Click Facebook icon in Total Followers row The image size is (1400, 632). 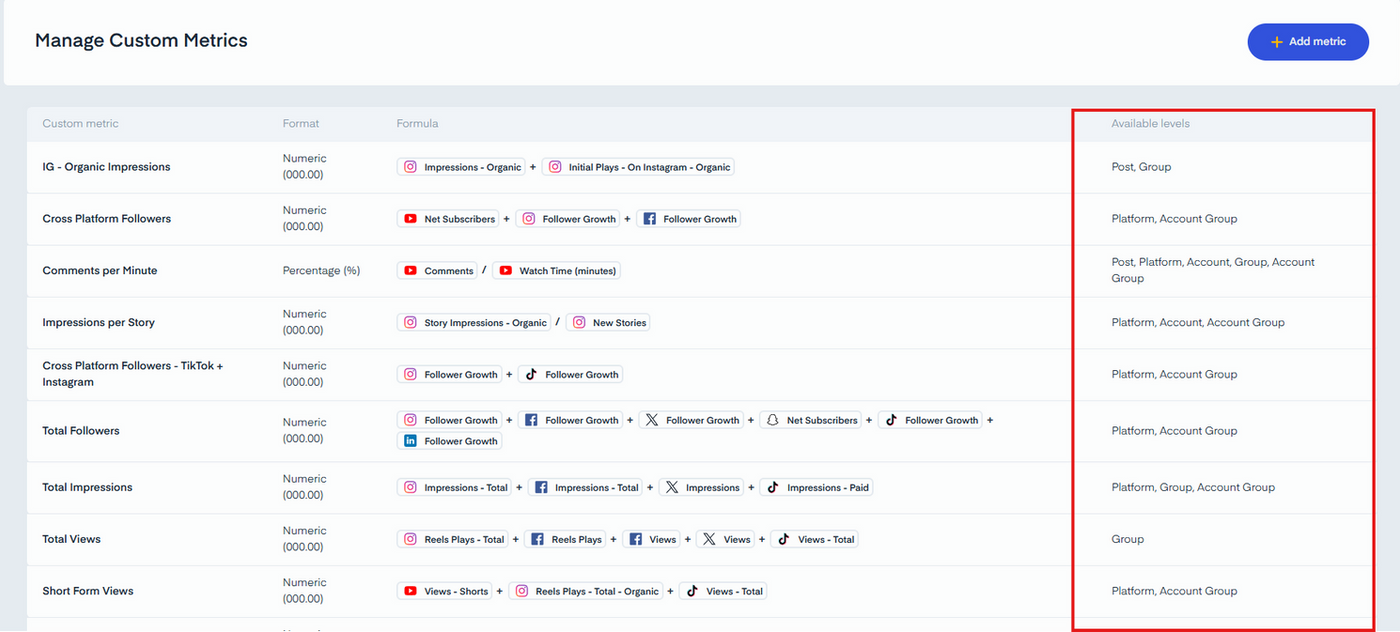(x=531, y=421)
